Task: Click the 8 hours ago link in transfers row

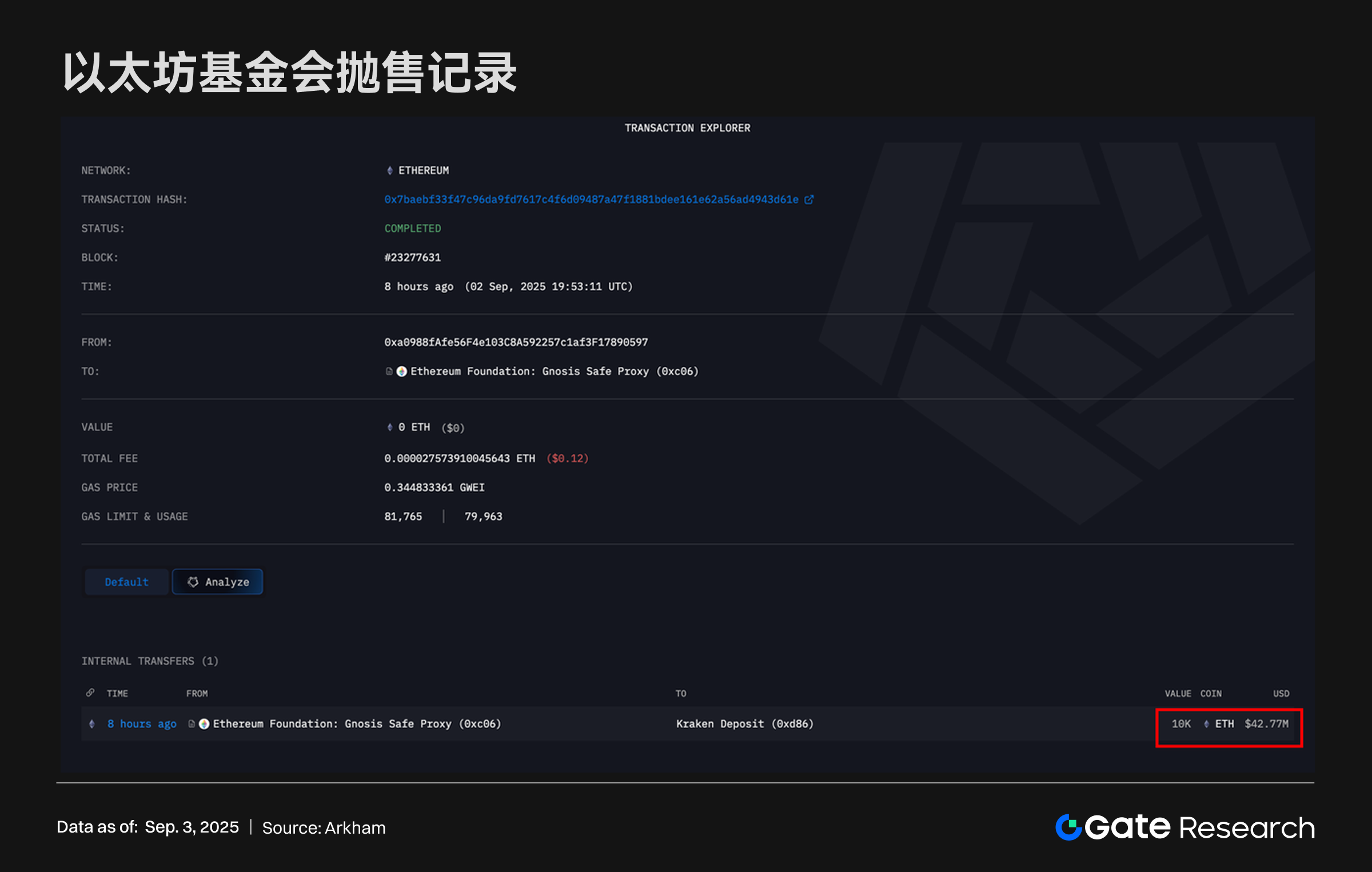Action: point(142,724)
